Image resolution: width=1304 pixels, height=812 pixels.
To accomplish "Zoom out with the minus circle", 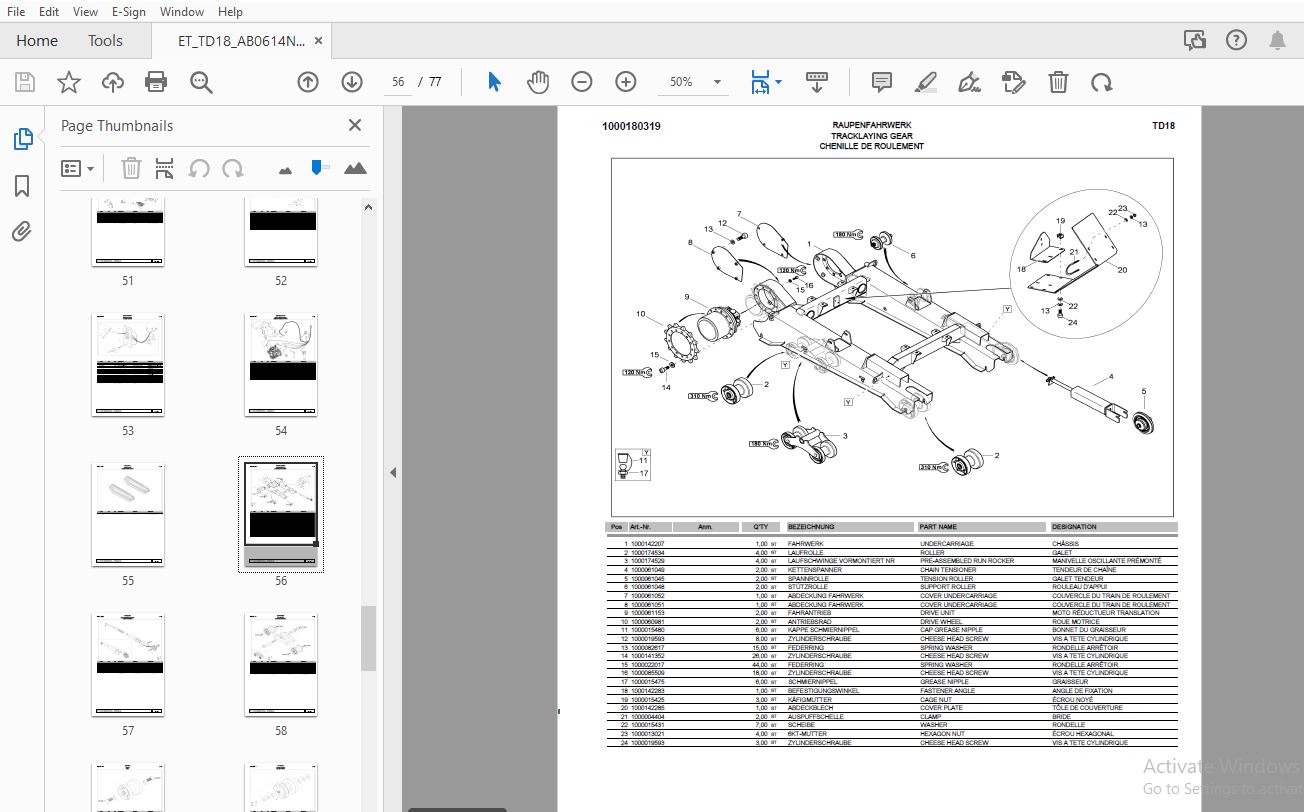I will pos(582,82).
